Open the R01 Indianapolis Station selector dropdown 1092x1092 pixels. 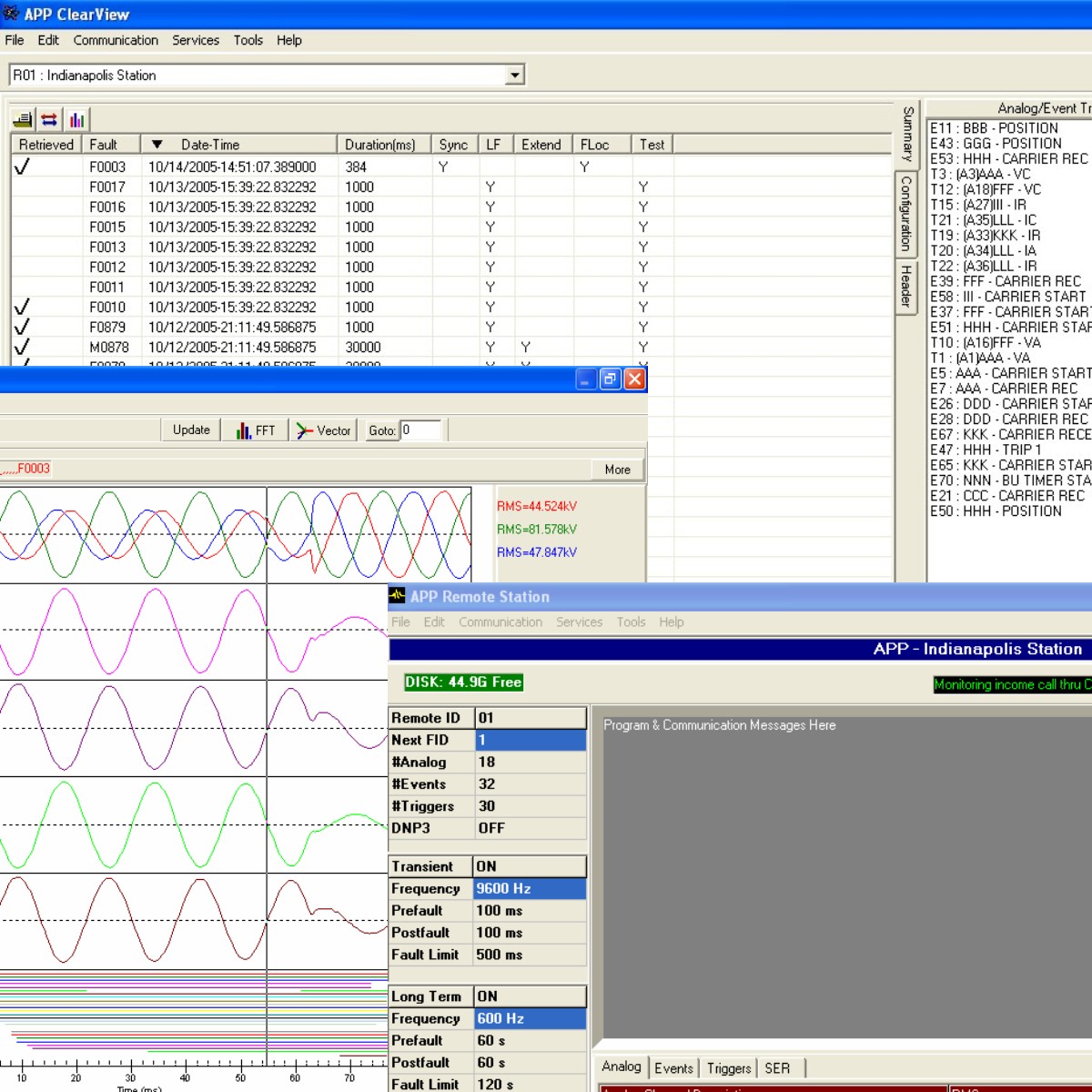pyautogui.click(x=513, y=74)
